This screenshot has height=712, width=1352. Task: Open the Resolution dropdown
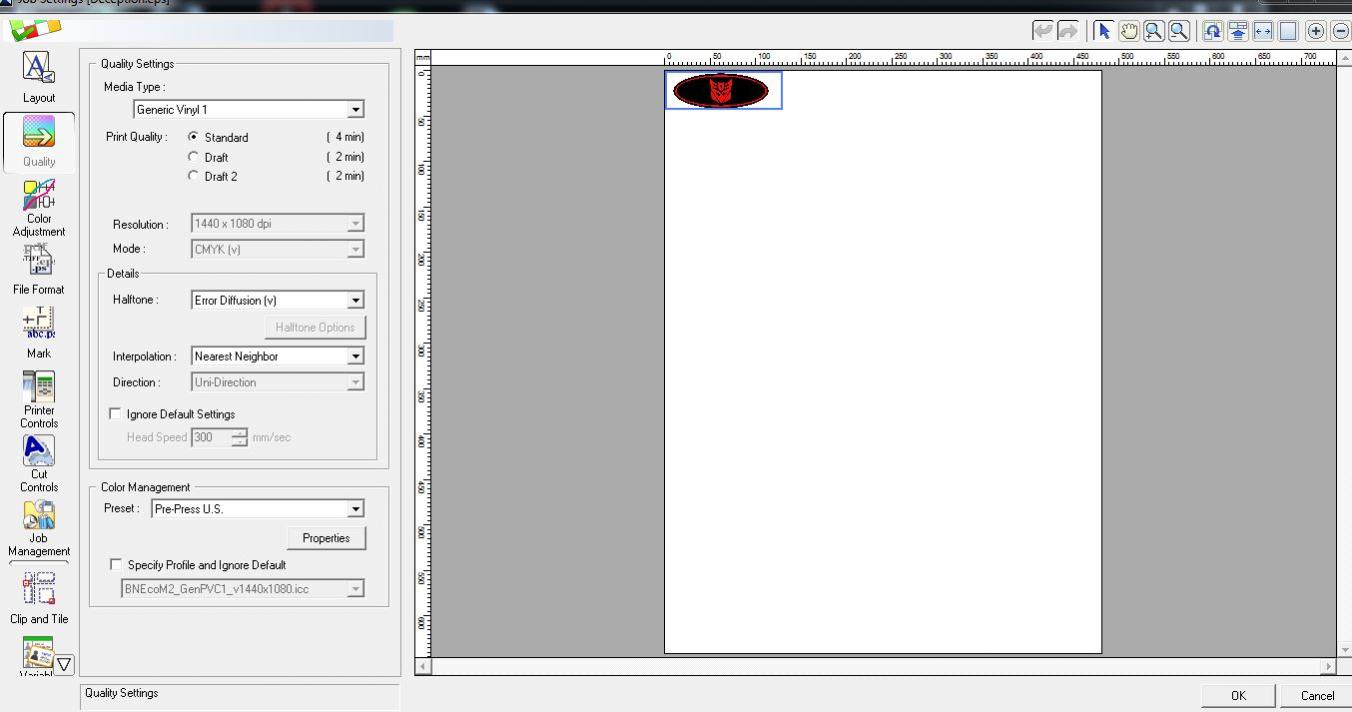(x=356, y=224)
